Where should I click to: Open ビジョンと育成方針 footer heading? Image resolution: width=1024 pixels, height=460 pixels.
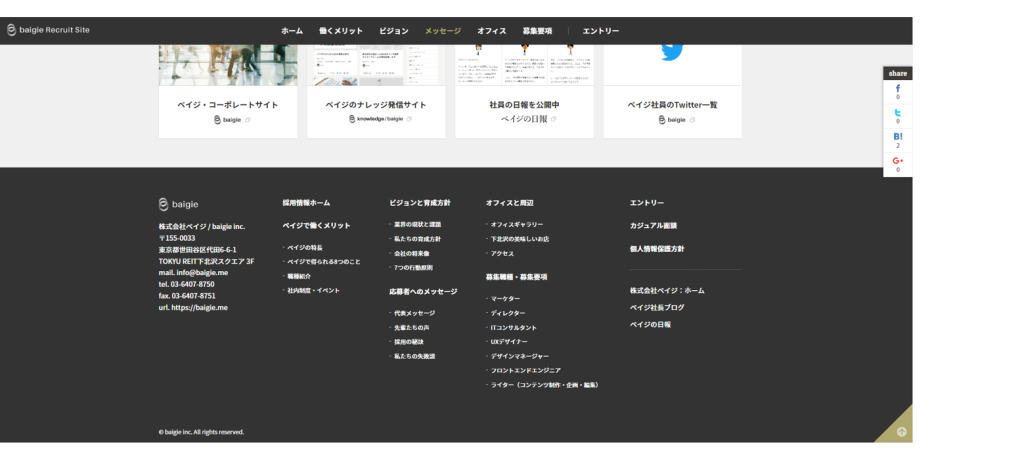click(x=420, y=203)
